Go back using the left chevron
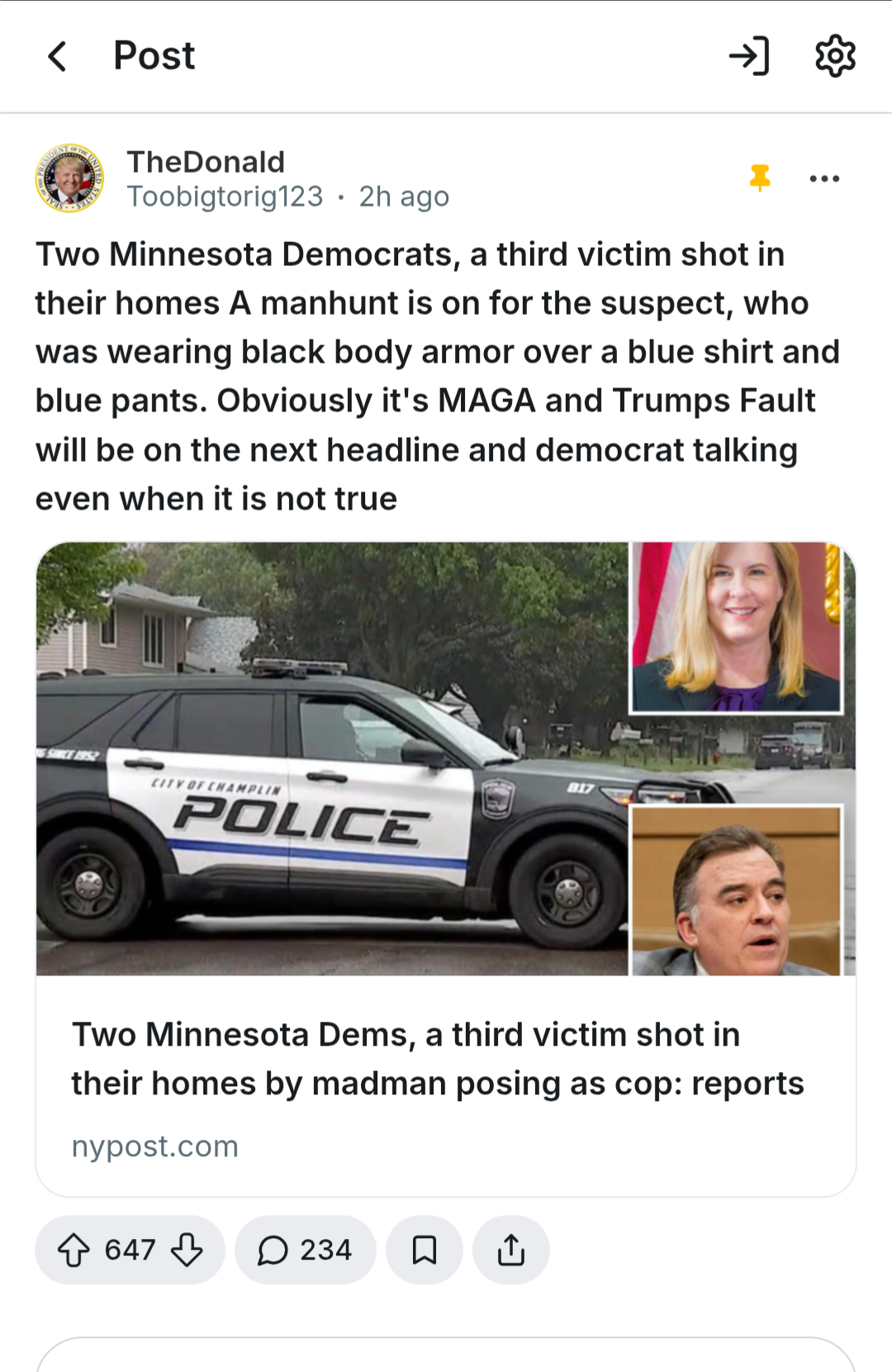The image size is (892, 1372). (x=57, y=56)
